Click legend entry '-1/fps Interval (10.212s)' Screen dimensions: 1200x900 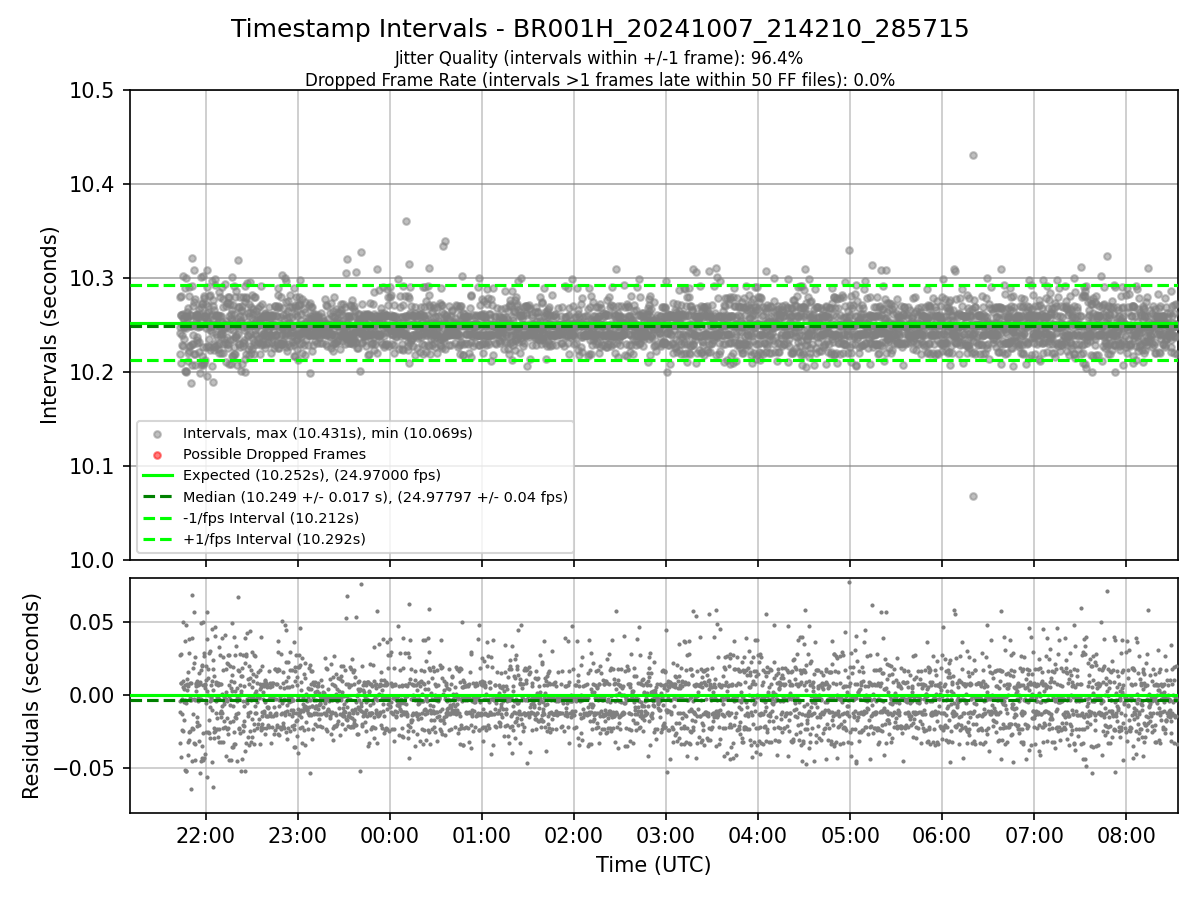tap(270, 517)
